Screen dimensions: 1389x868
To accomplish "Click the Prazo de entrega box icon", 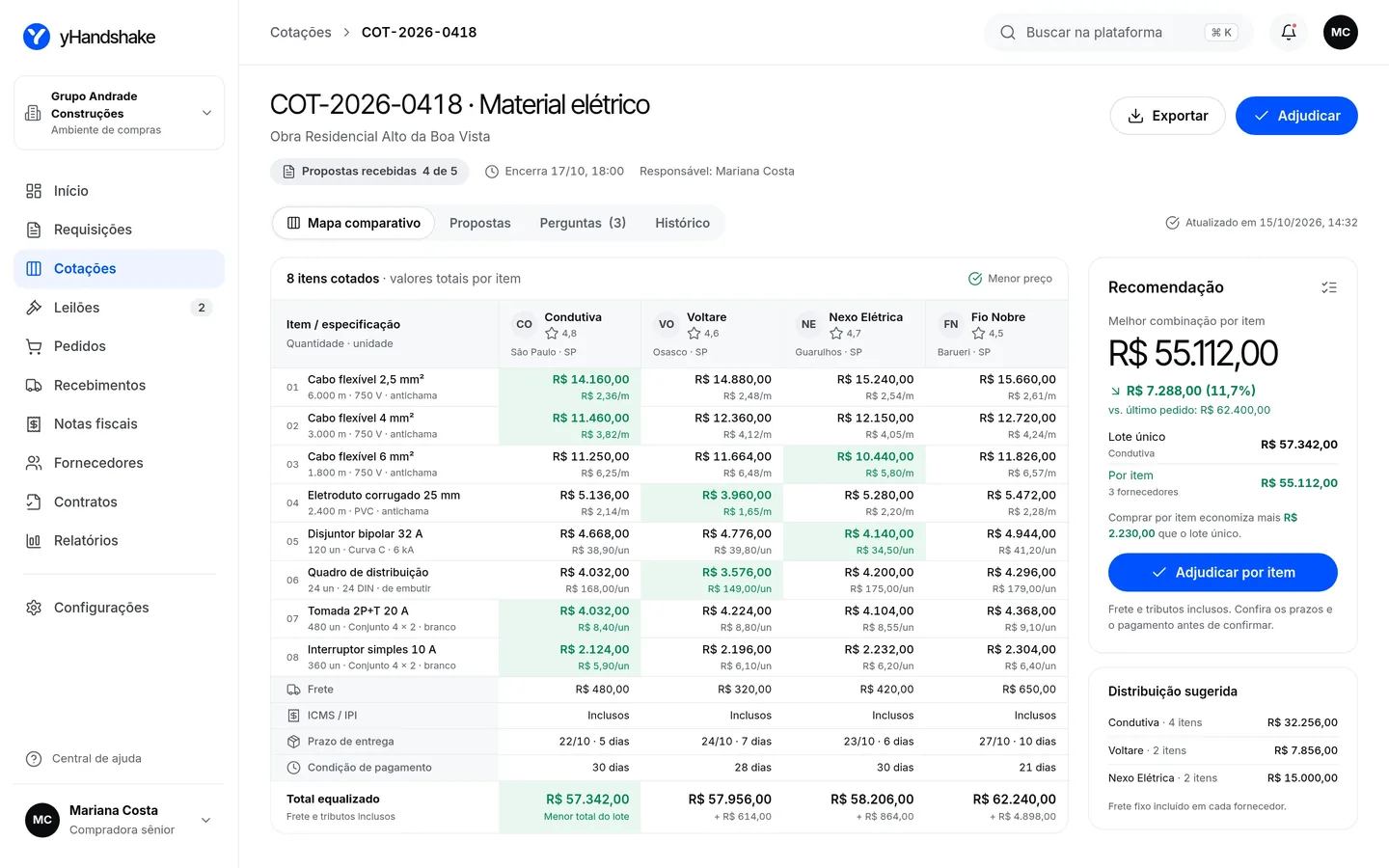I will [x=293, y=742].
